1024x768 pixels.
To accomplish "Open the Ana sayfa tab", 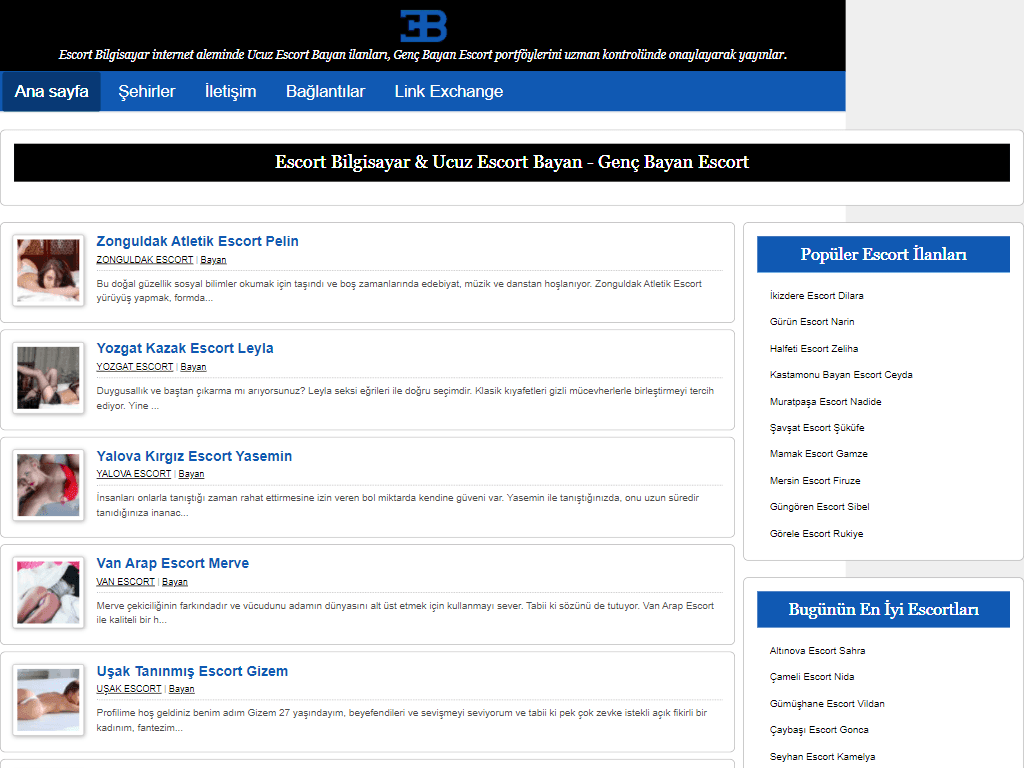I will [51, 92].
